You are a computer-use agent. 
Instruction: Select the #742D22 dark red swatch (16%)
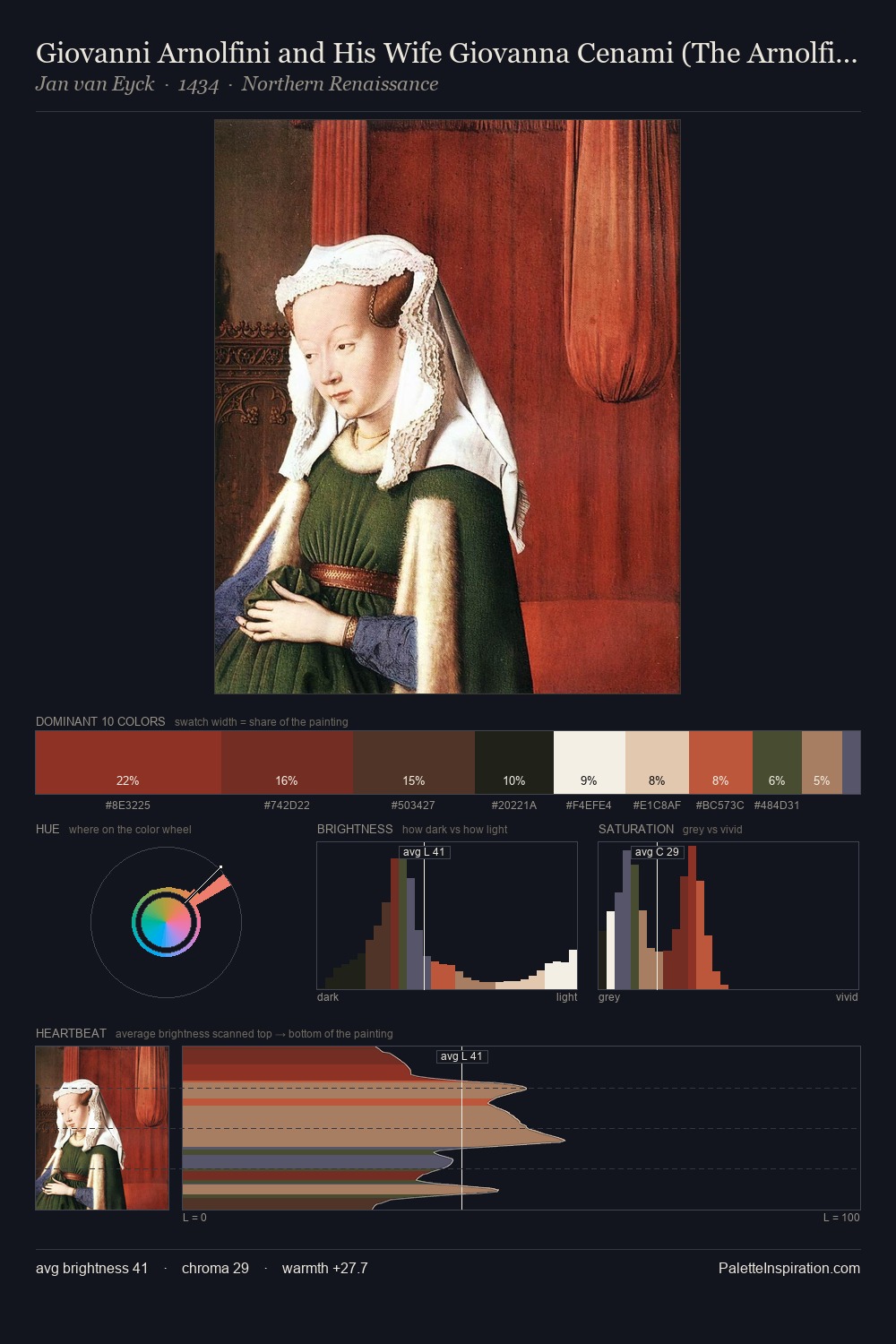287,762
